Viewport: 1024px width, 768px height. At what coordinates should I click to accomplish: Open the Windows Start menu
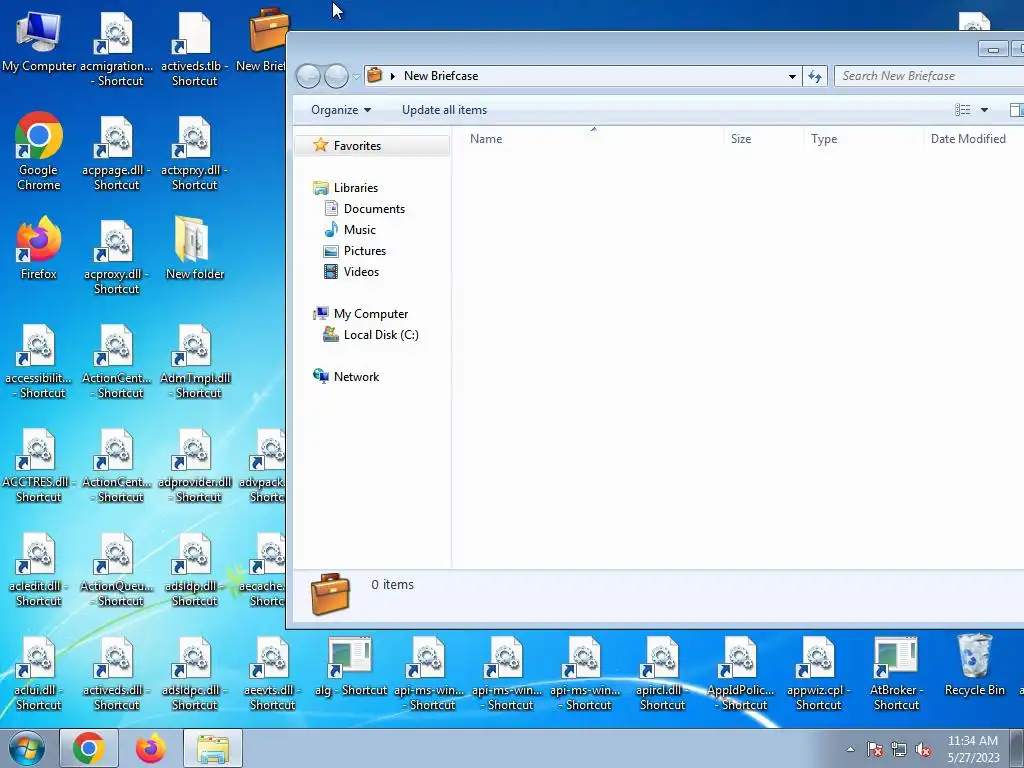[x=27, y=748]
